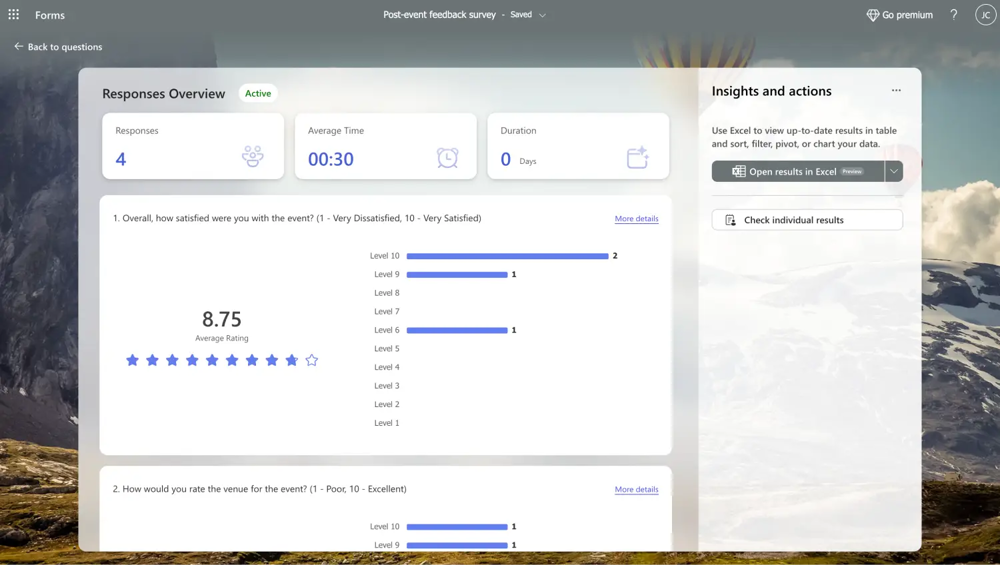
Task: Click the Forms app name
Action: click(50, 15)
